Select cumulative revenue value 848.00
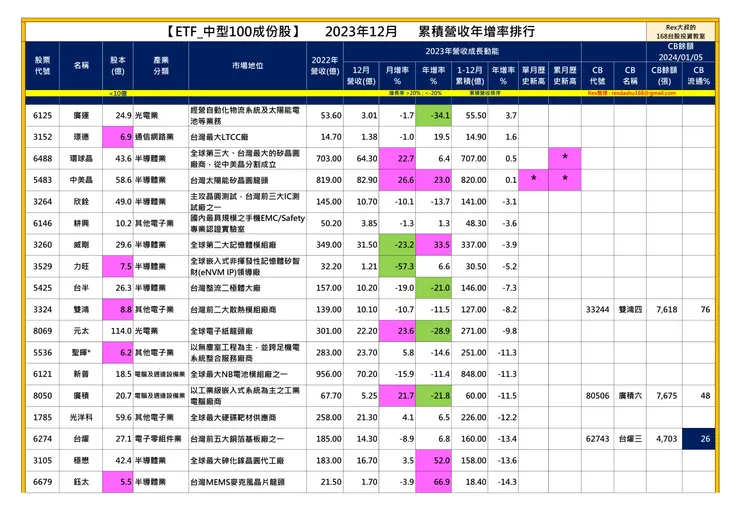Screen dimensions: 740x523 point(474,374)
